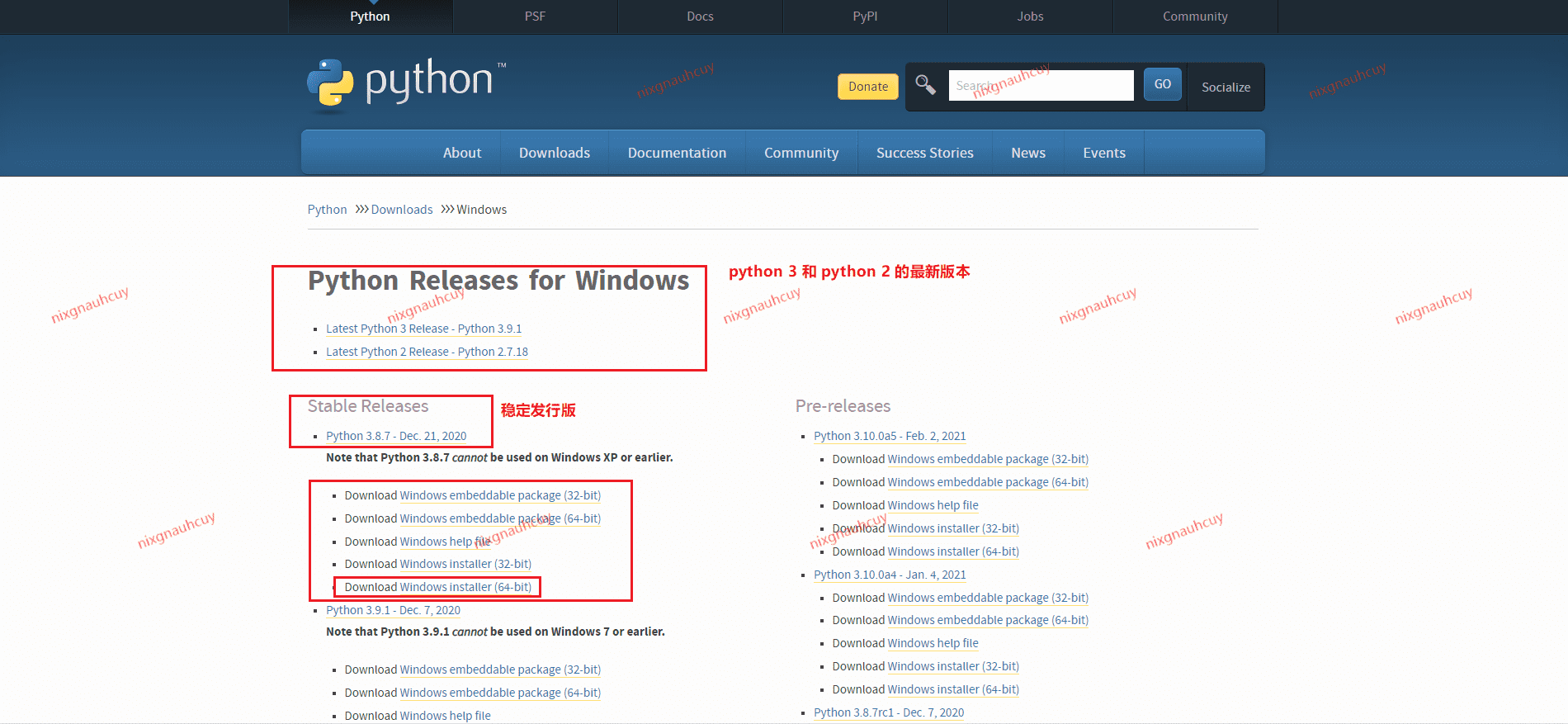Open the Python 3.10.0a4 - Jan. 4, 2021 pre-release
1568x724 pixels.
[x=890, y=575]
